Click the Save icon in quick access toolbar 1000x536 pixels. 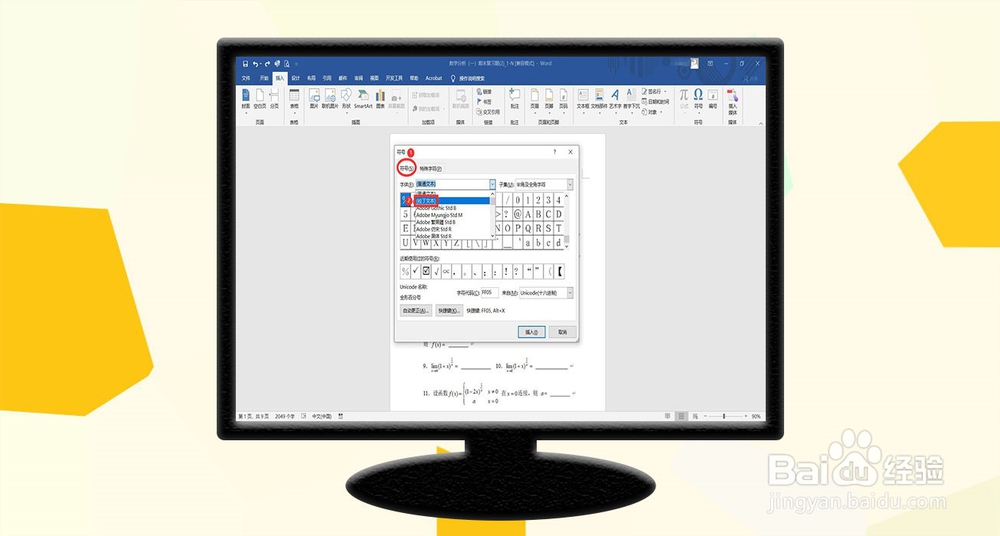tap(246, 64)
